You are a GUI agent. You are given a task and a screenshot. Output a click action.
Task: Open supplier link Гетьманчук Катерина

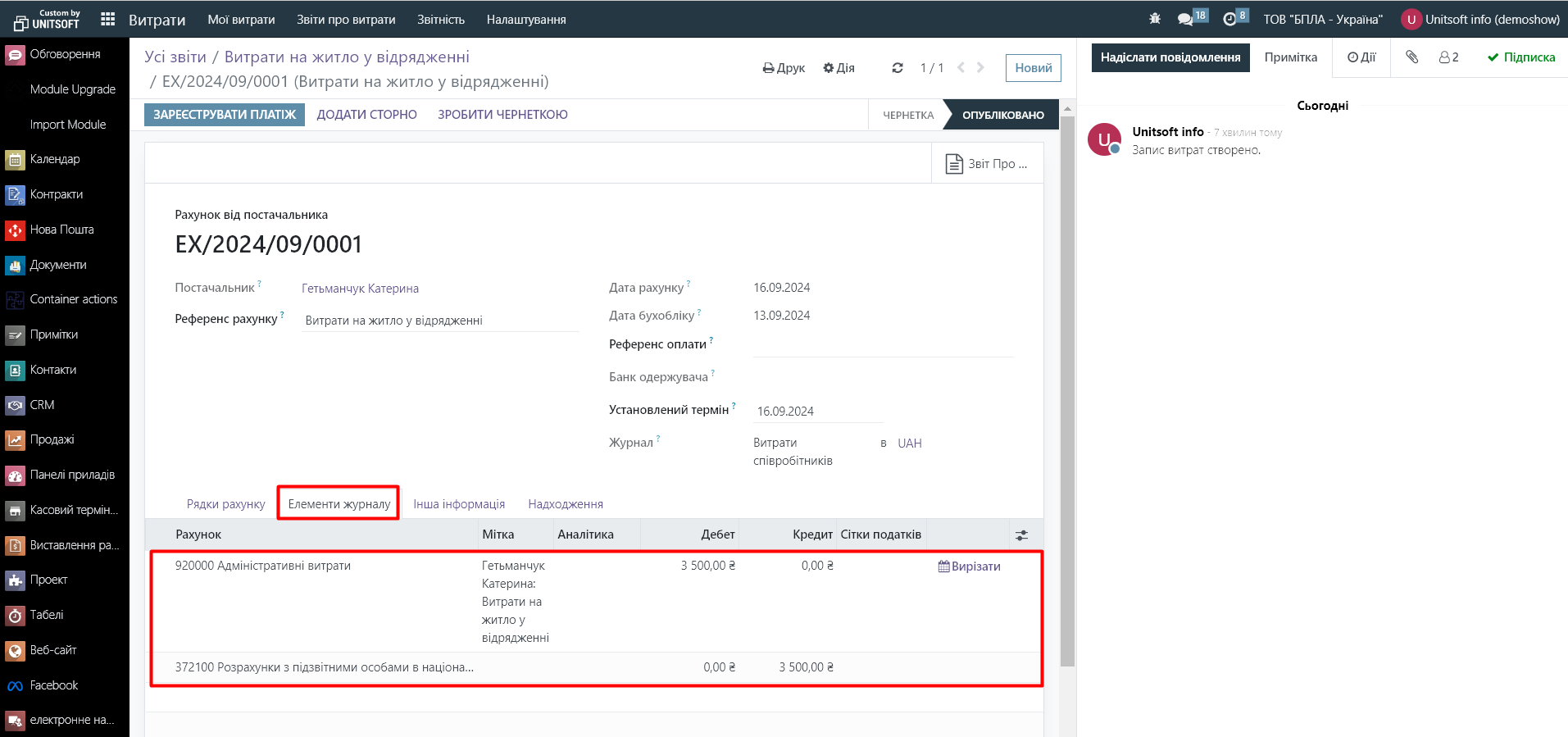coord(360,289)
